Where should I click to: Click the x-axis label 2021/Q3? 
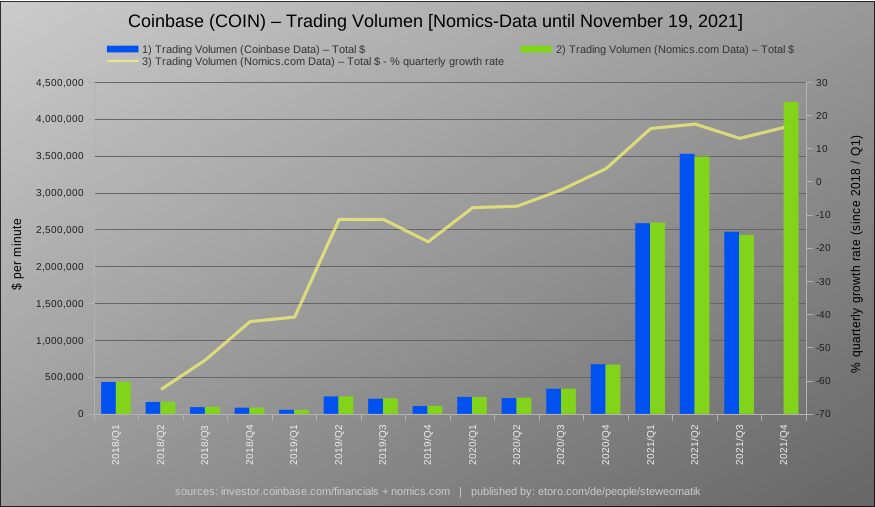(739, 445)
